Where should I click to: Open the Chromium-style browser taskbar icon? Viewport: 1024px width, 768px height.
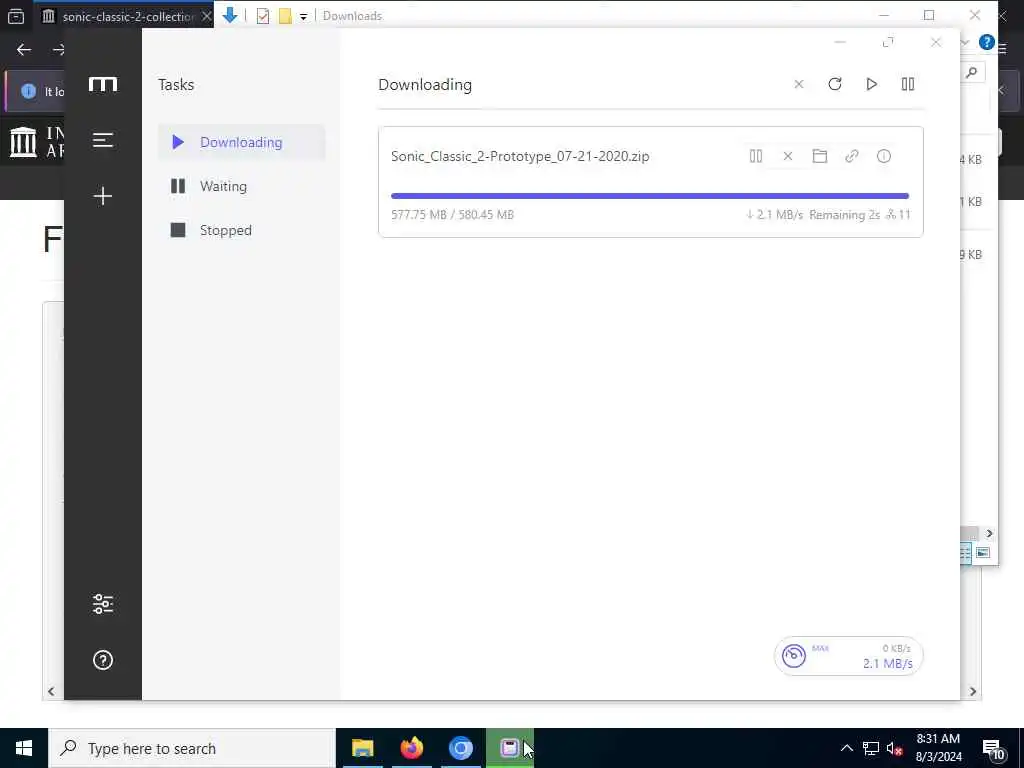(x=460, y=748)
